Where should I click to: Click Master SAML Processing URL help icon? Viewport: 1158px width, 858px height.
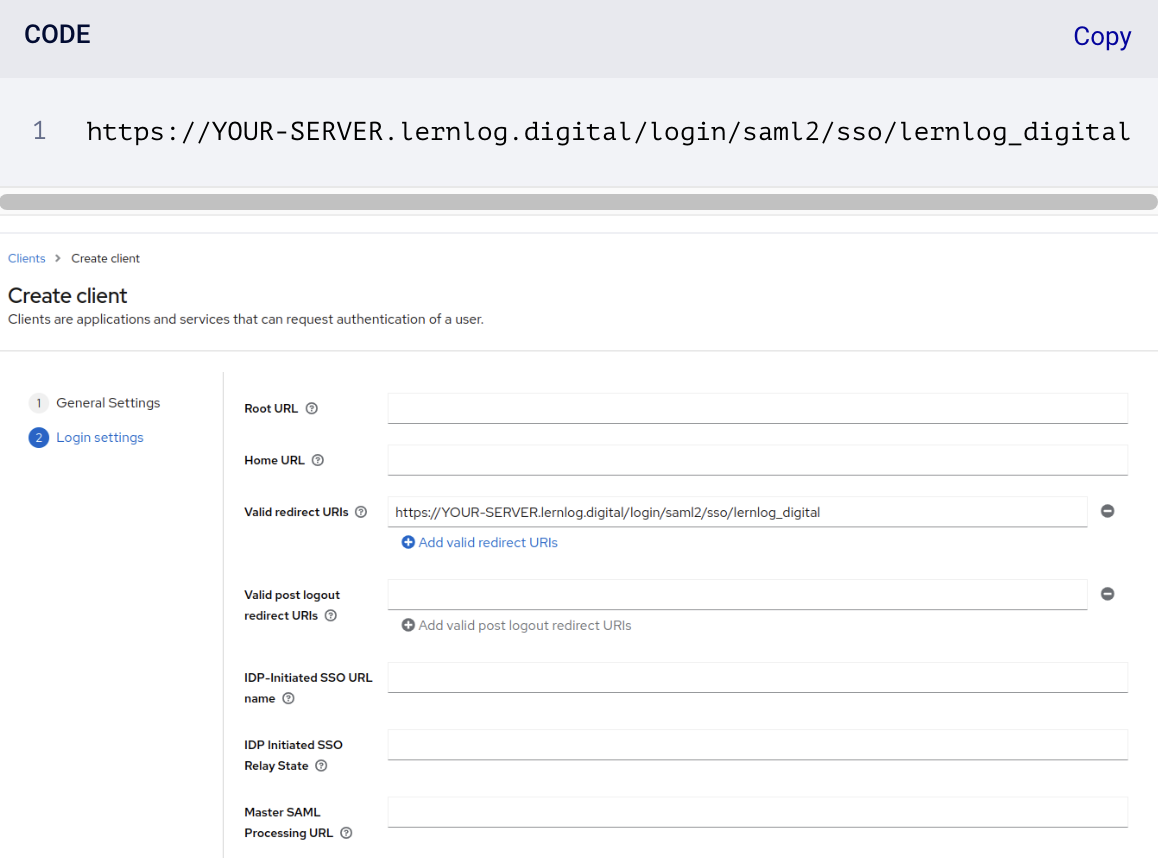(x=346, y=833)
